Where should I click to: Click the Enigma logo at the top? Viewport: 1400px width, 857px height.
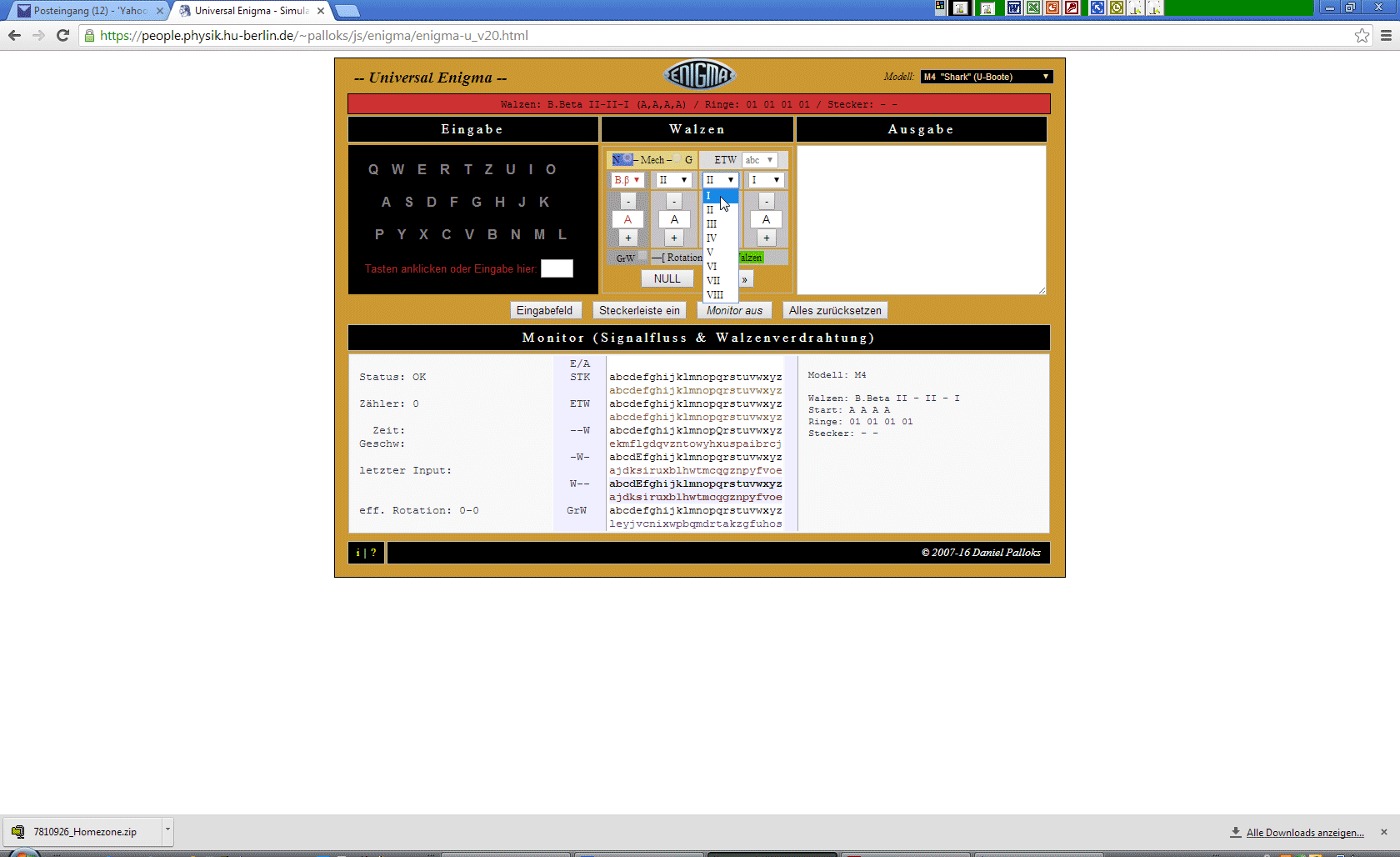pyautogui.click(x=700, y=76)
